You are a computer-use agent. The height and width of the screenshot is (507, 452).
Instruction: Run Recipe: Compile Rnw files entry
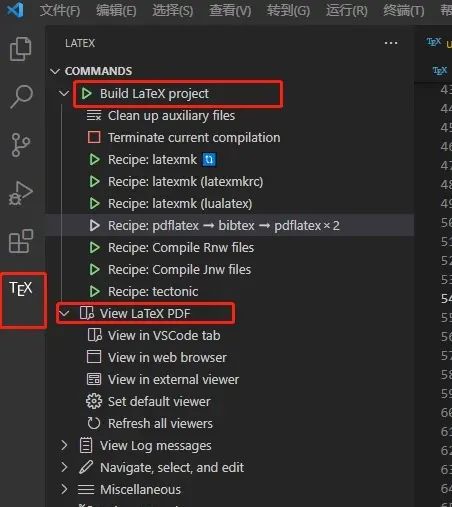(181, 248)
